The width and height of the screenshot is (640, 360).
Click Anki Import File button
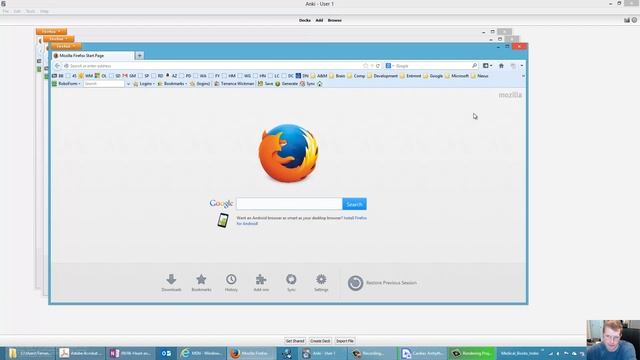click(345, 341)
